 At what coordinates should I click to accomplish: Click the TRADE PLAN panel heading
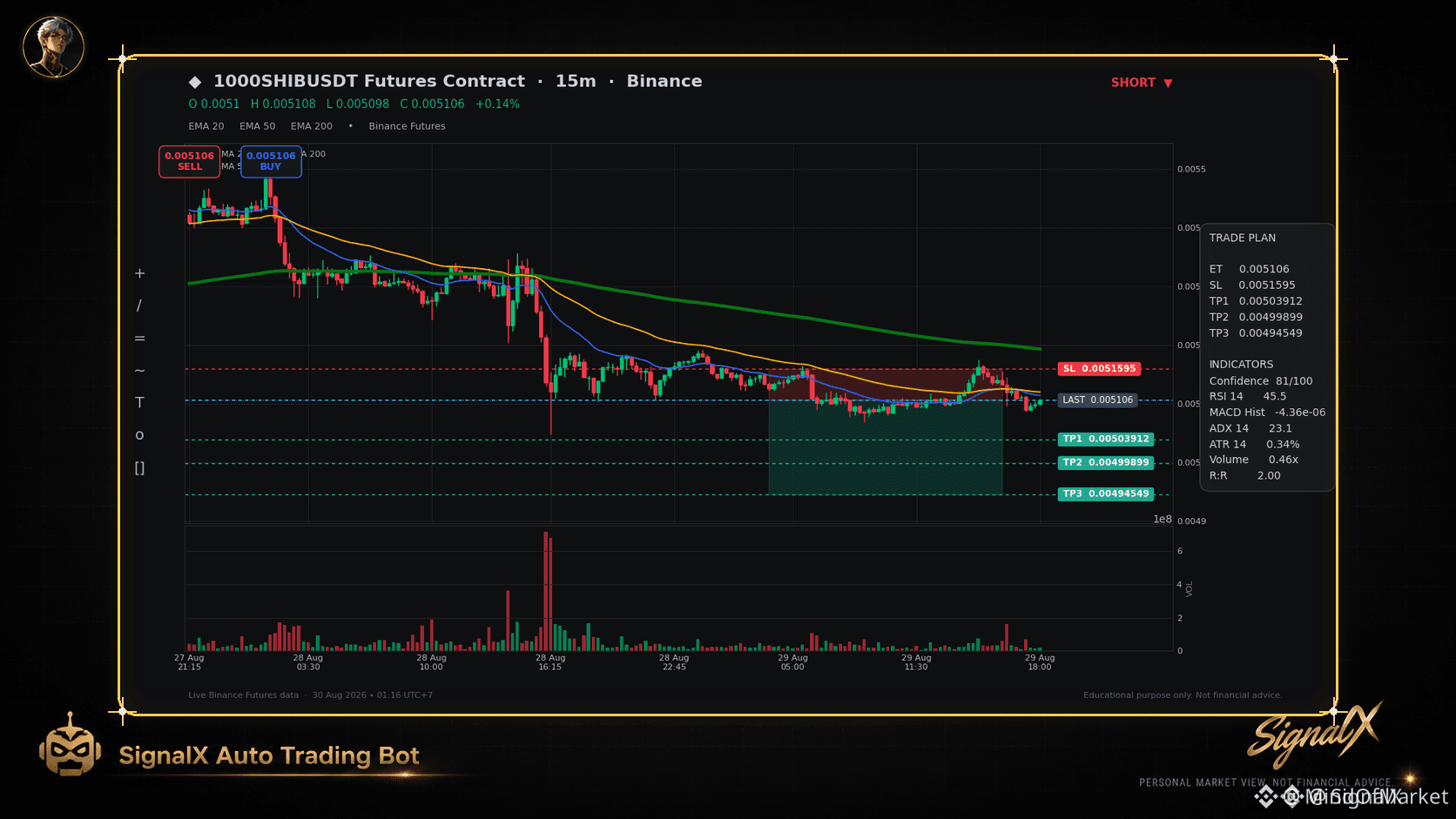point(1243,238)
